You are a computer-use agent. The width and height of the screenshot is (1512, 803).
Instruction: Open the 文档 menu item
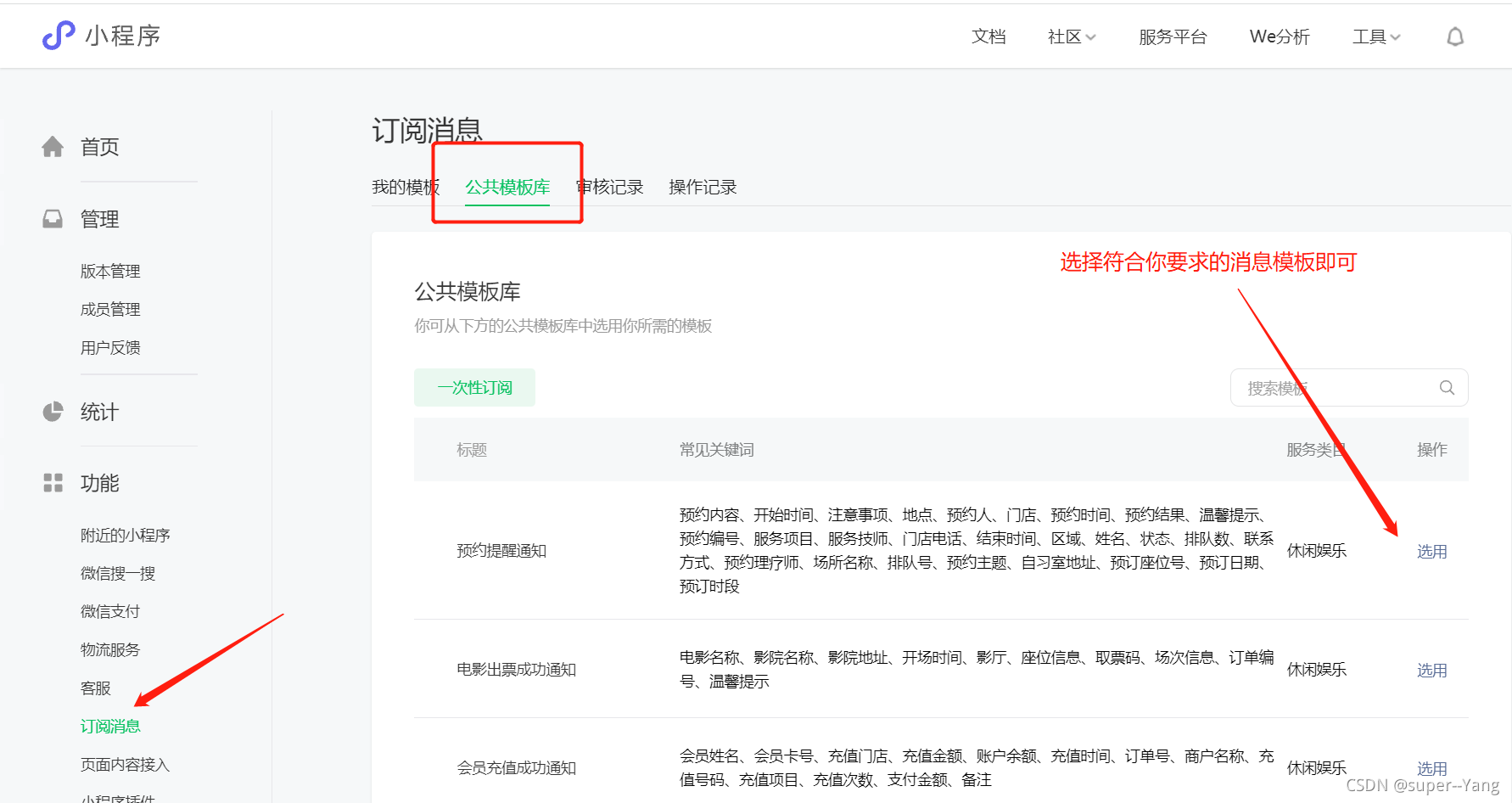click(988, 36)
